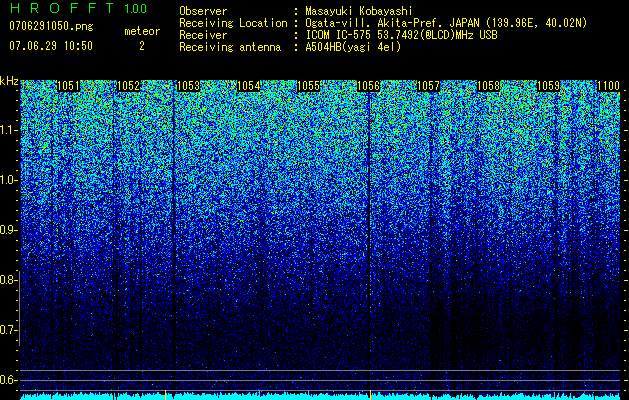
Task: Select the A504HB(yagi 4el) antenna text
Action: coord(353,47)
